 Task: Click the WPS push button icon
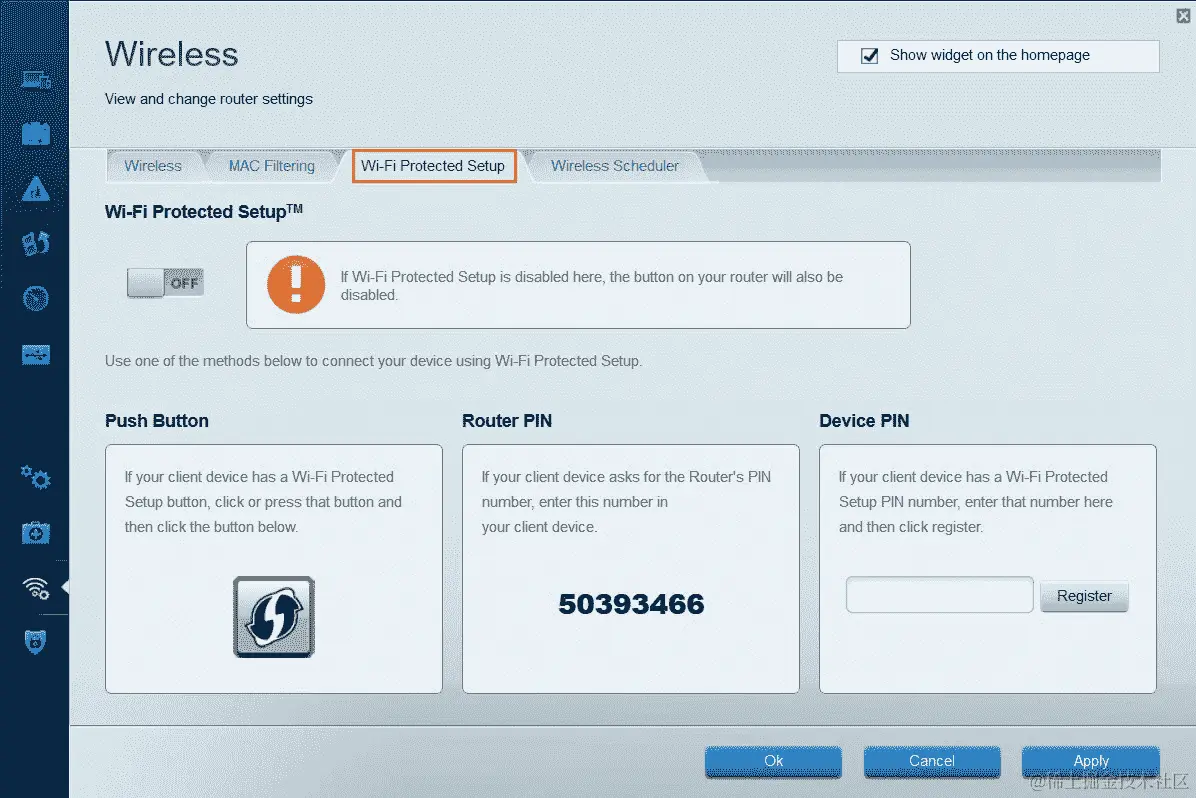(x=274, y=616)
